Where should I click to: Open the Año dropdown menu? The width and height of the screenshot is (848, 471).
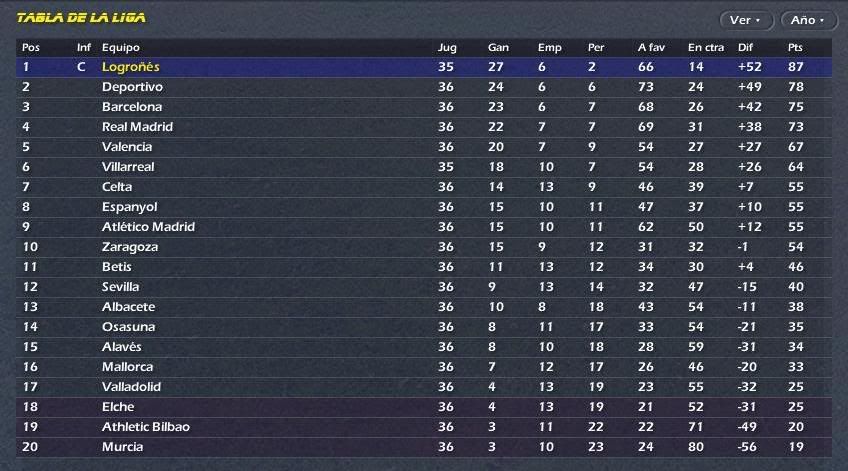tap(809, 21)
